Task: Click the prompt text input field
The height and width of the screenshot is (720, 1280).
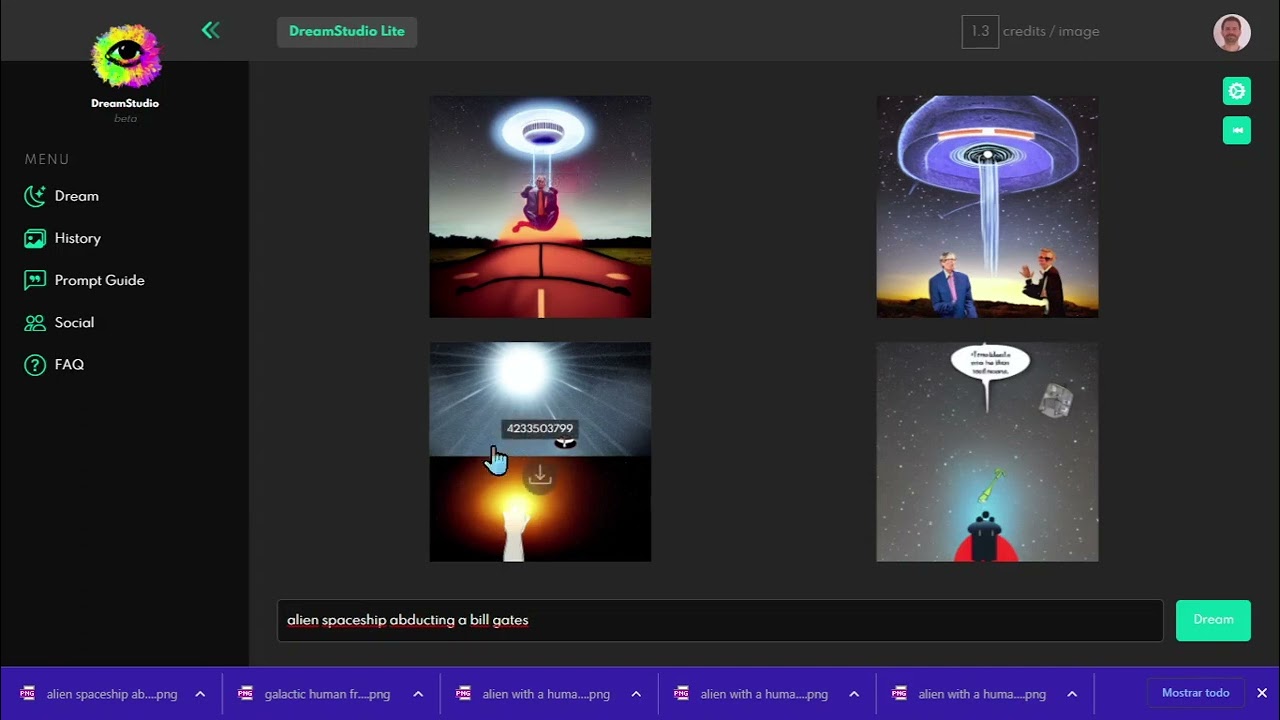Action: pyautogui.click(x=720, y=620)
